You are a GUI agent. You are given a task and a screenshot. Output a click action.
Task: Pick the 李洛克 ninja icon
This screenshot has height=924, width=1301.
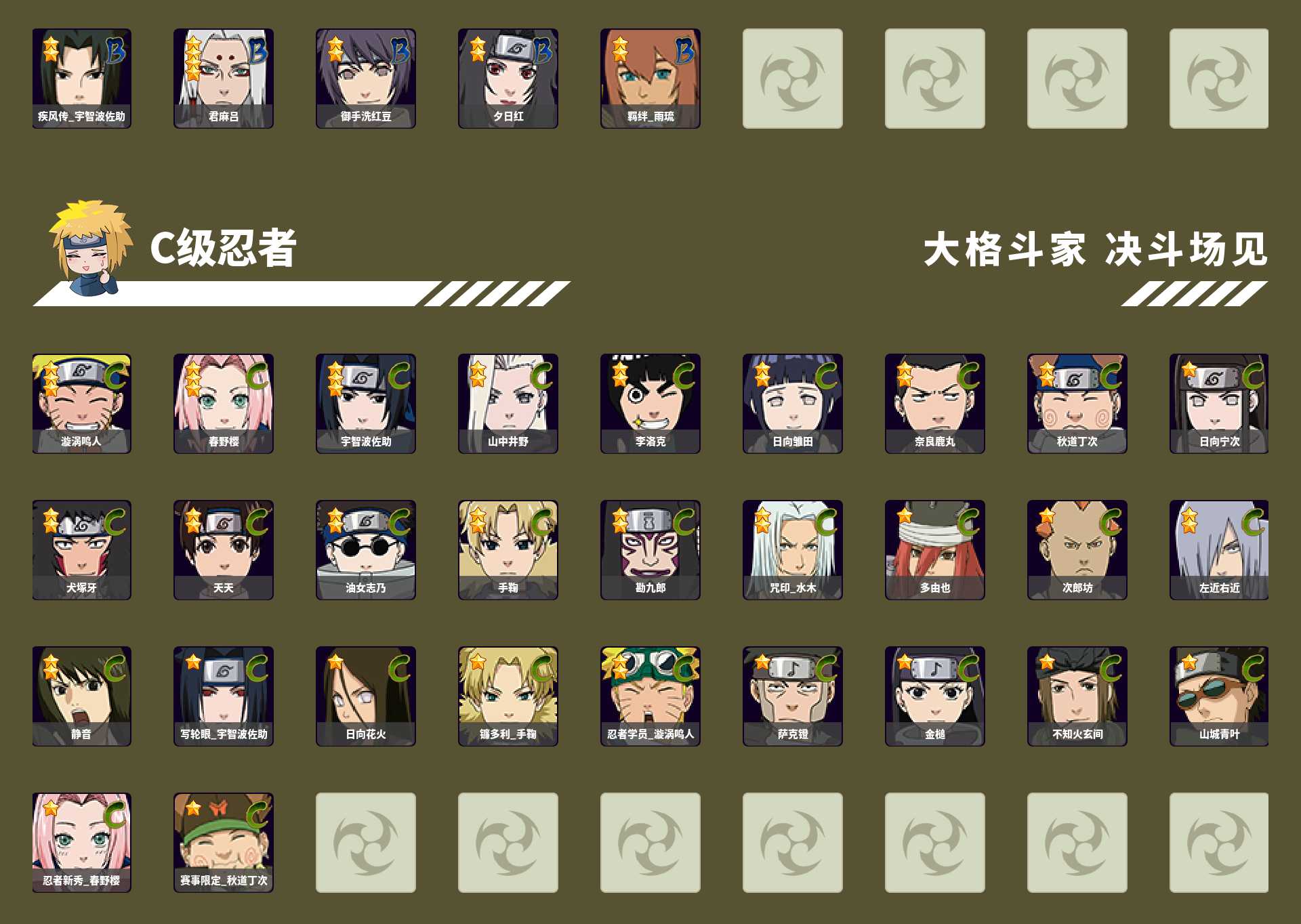coord(650,404)
